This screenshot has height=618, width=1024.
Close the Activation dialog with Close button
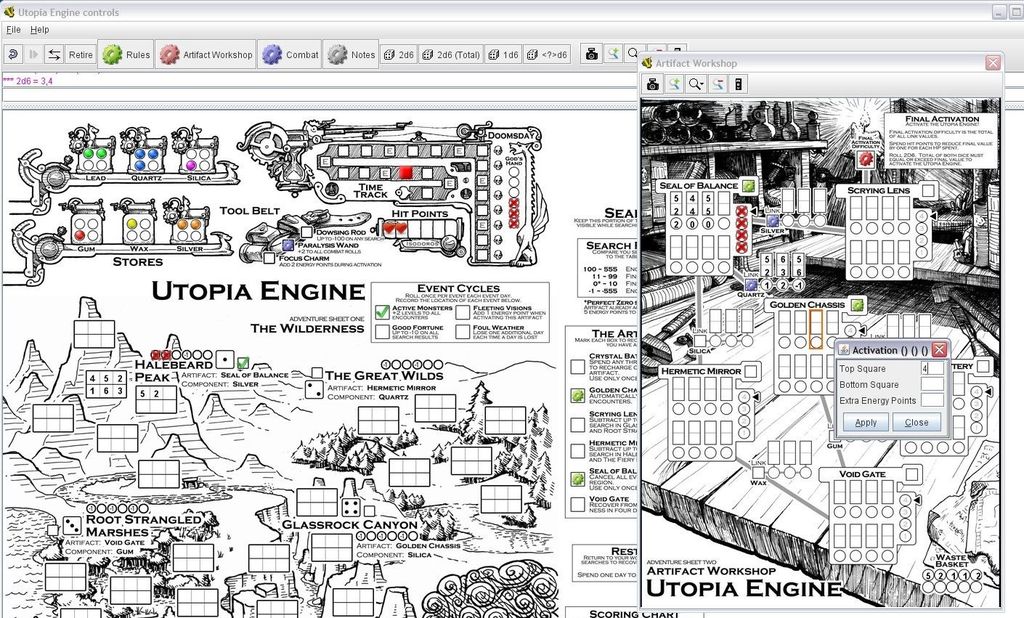916,422
